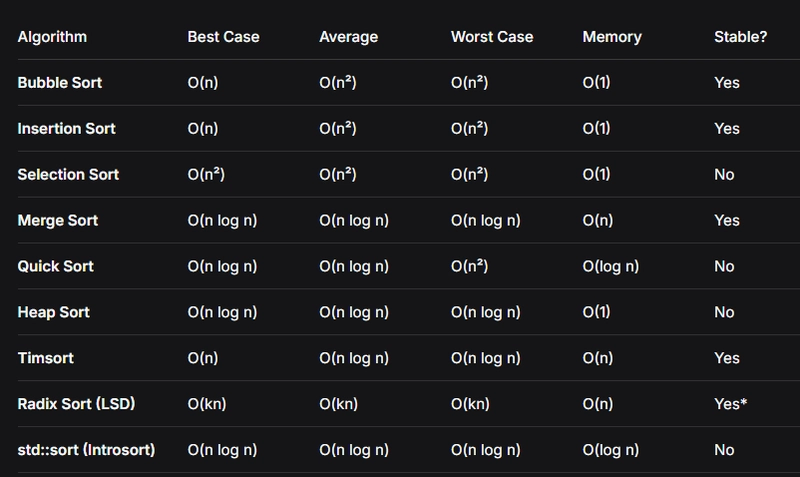This screenshot has width=800, height=477.
Task: Click the Merge Sort algorithm name
Action: pos(58,220)
